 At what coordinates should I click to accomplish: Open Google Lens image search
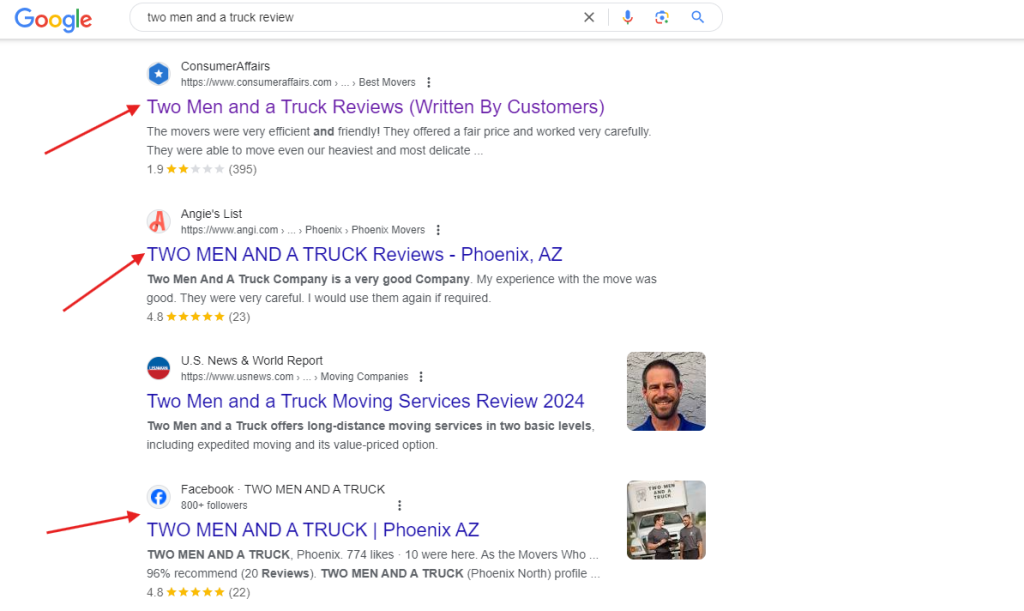661,17
